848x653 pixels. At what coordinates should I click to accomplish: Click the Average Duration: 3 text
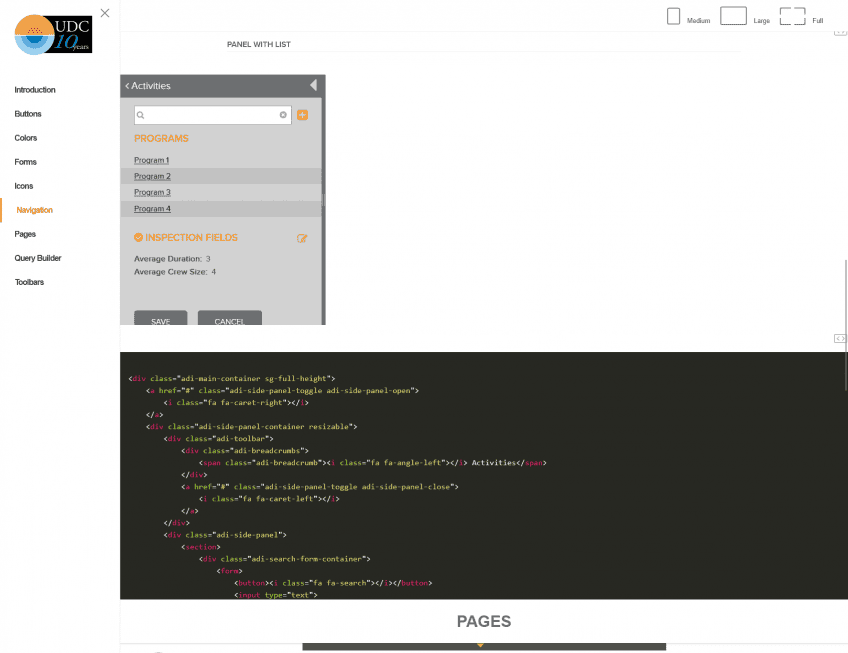pos(172,259)
